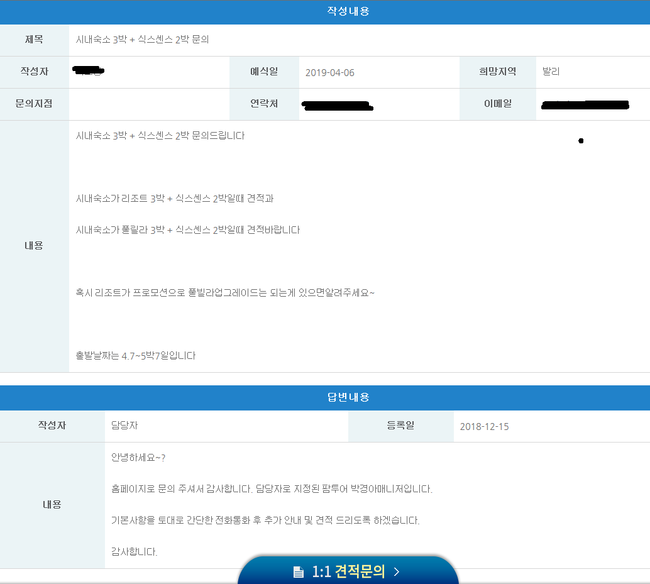Click the wedding date 2019-04-06
The image size is (650, 584).
pos(329,72)
